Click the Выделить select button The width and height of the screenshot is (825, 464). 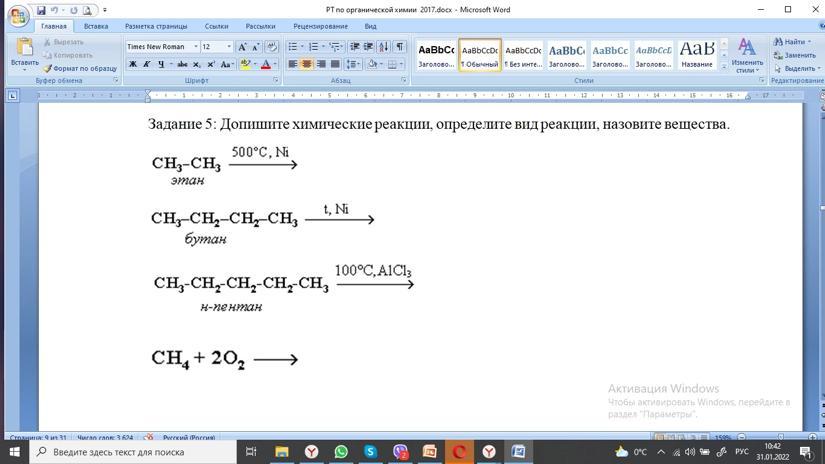pos(797,68)
